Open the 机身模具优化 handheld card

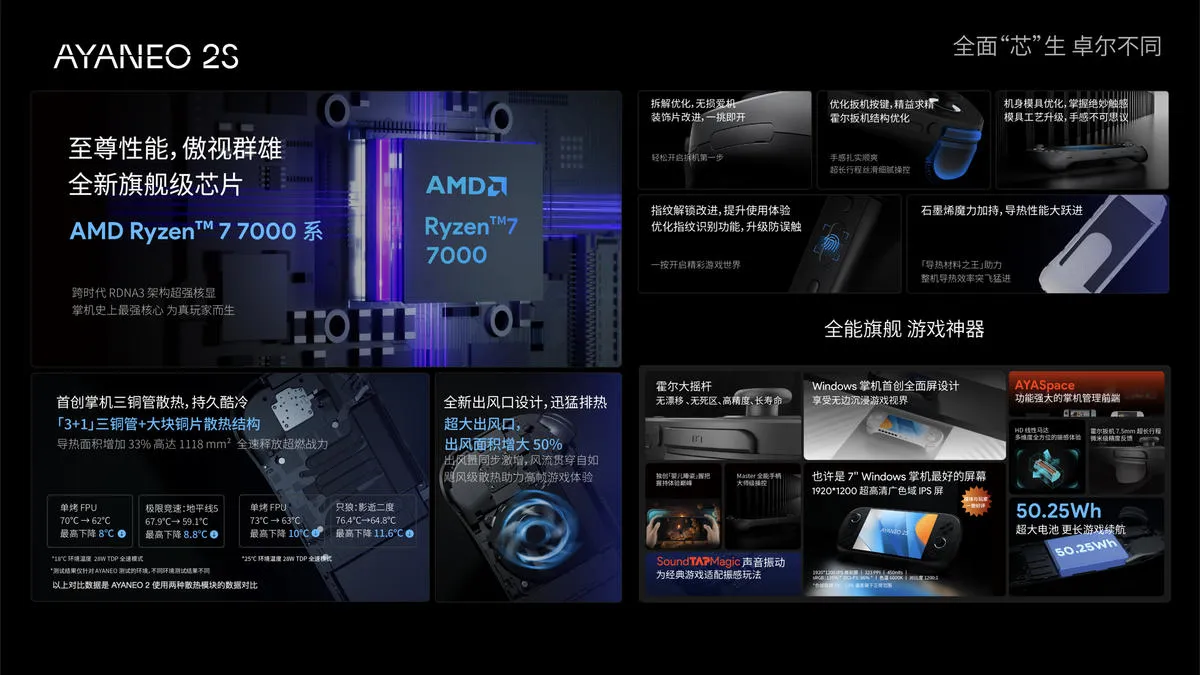pos(1082,139)
